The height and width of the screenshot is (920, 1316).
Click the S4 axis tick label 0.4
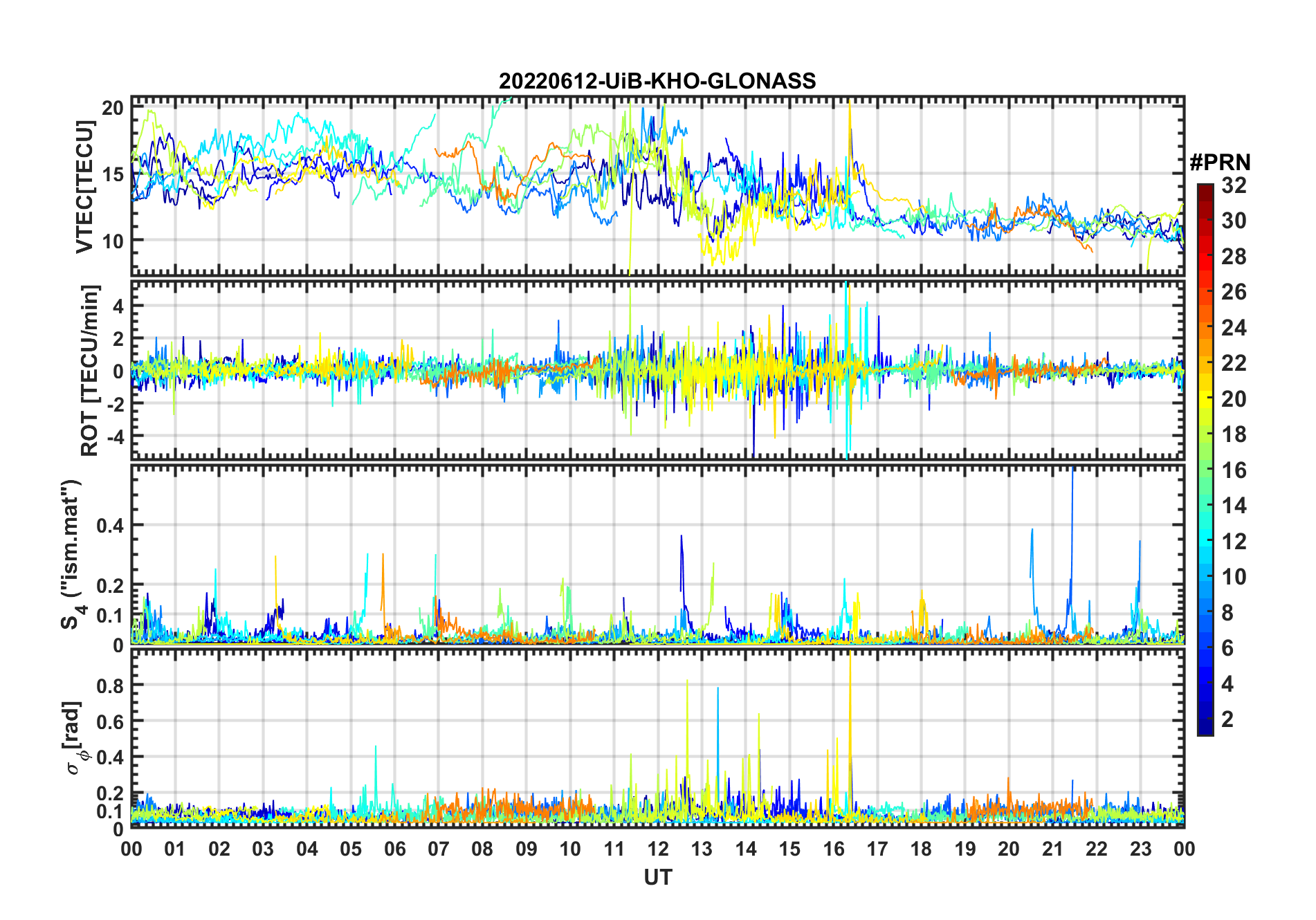click(110, 526)
